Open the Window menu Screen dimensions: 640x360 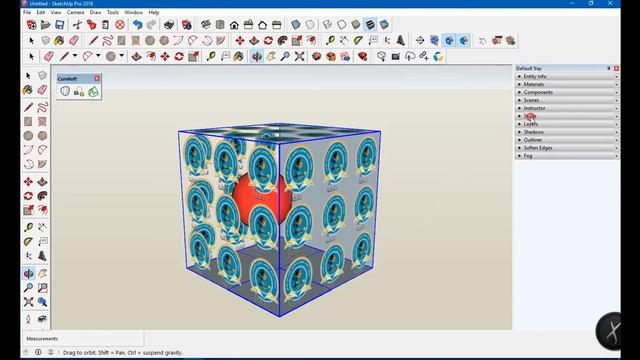133,12
